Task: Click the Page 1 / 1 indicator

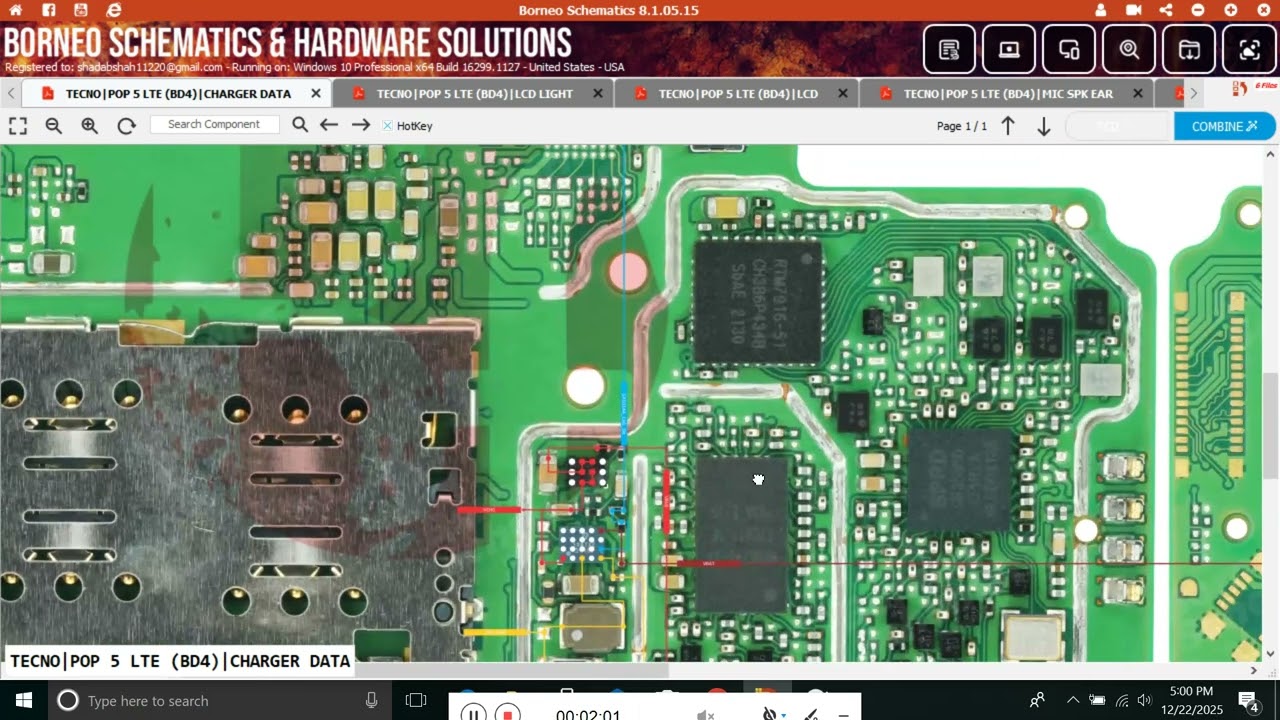Action: [961, 126]
